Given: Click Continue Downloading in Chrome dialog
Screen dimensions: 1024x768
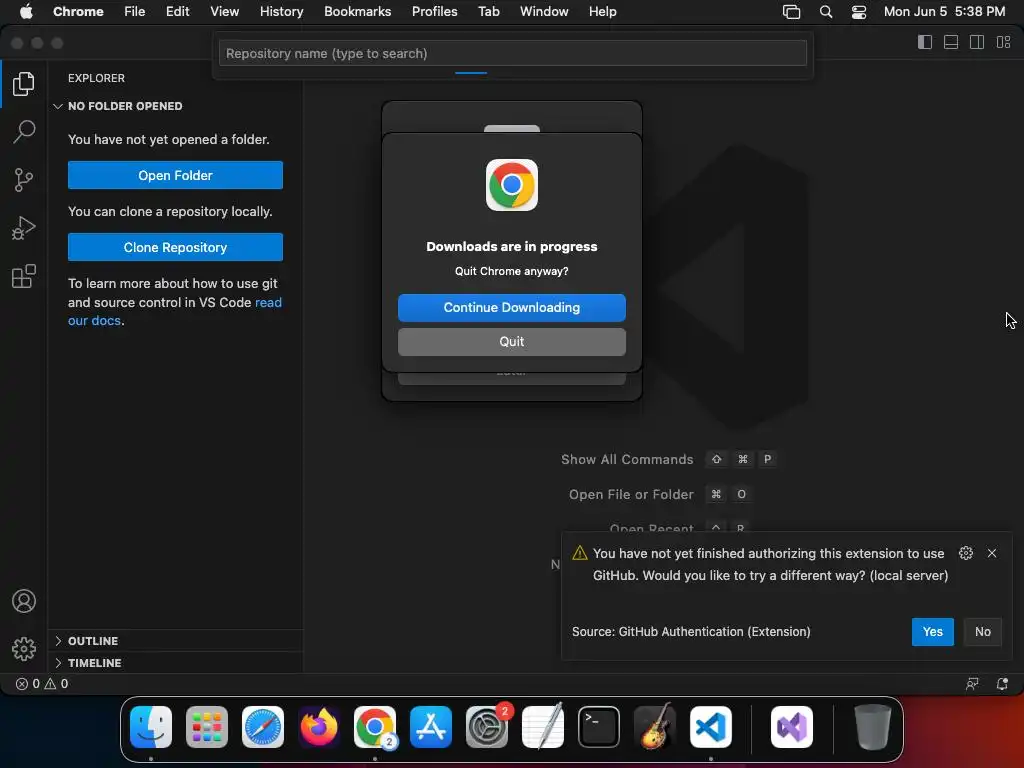Looking at the screenshot, I should [x=511, y=308].
